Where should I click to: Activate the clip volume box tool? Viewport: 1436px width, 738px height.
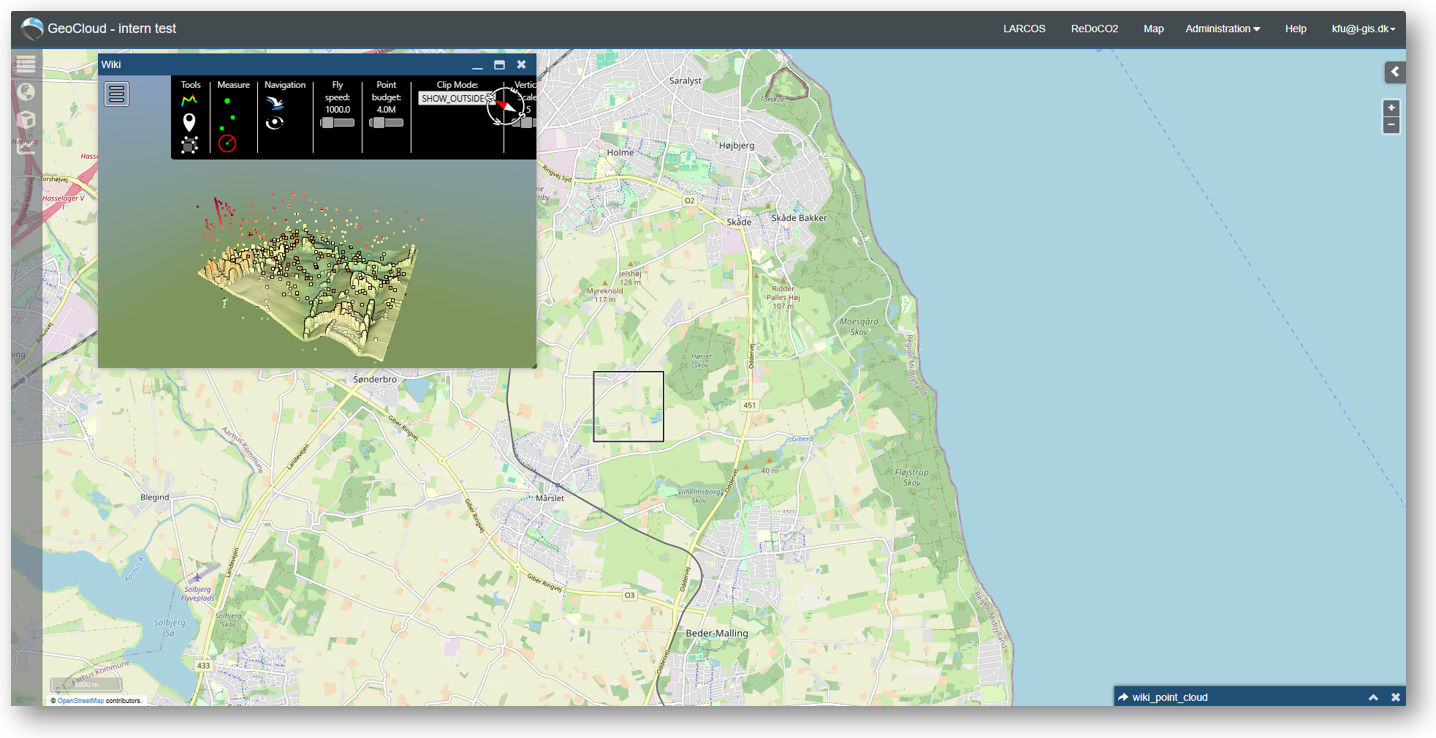(x=189, y=145)
